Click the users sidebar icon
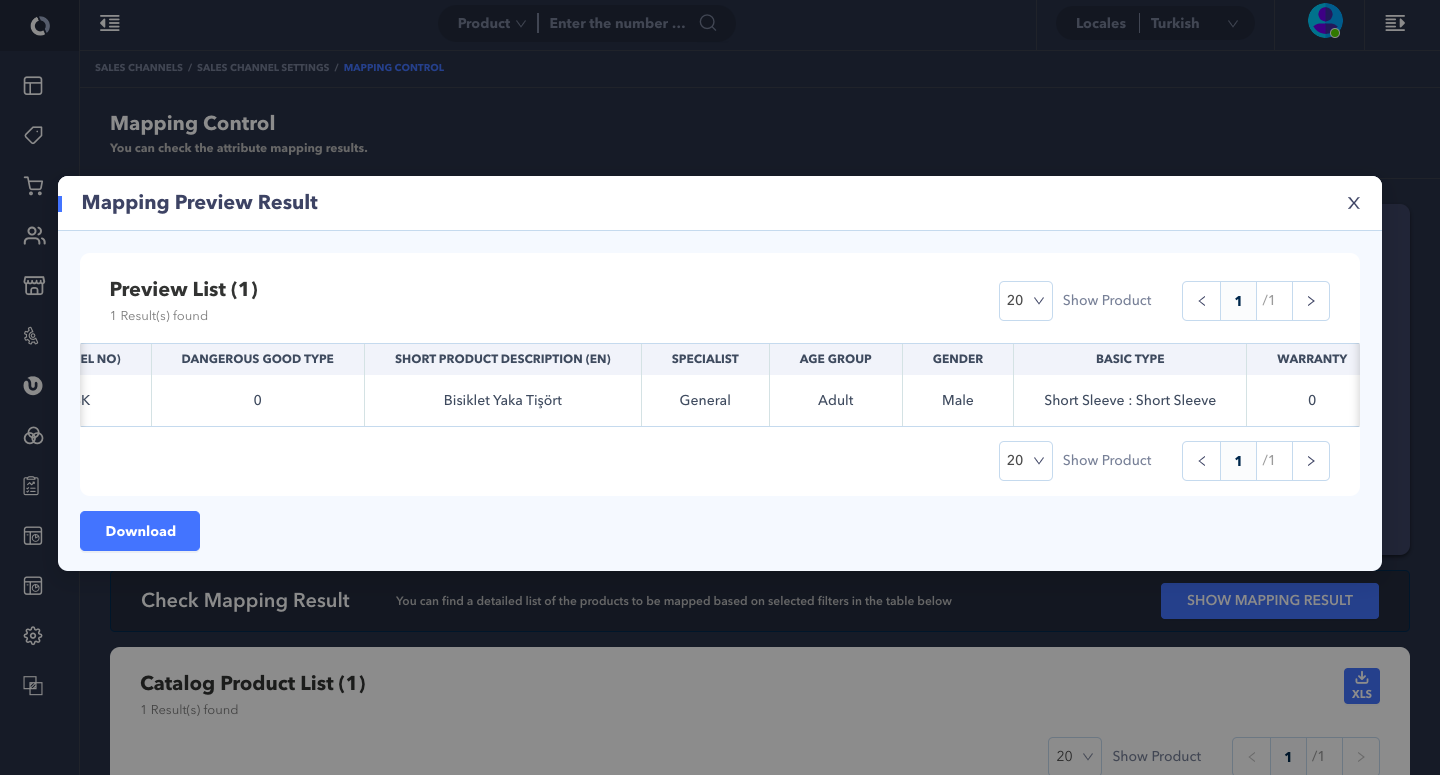This screenshot has height=775, width=1440. (33, 236)
